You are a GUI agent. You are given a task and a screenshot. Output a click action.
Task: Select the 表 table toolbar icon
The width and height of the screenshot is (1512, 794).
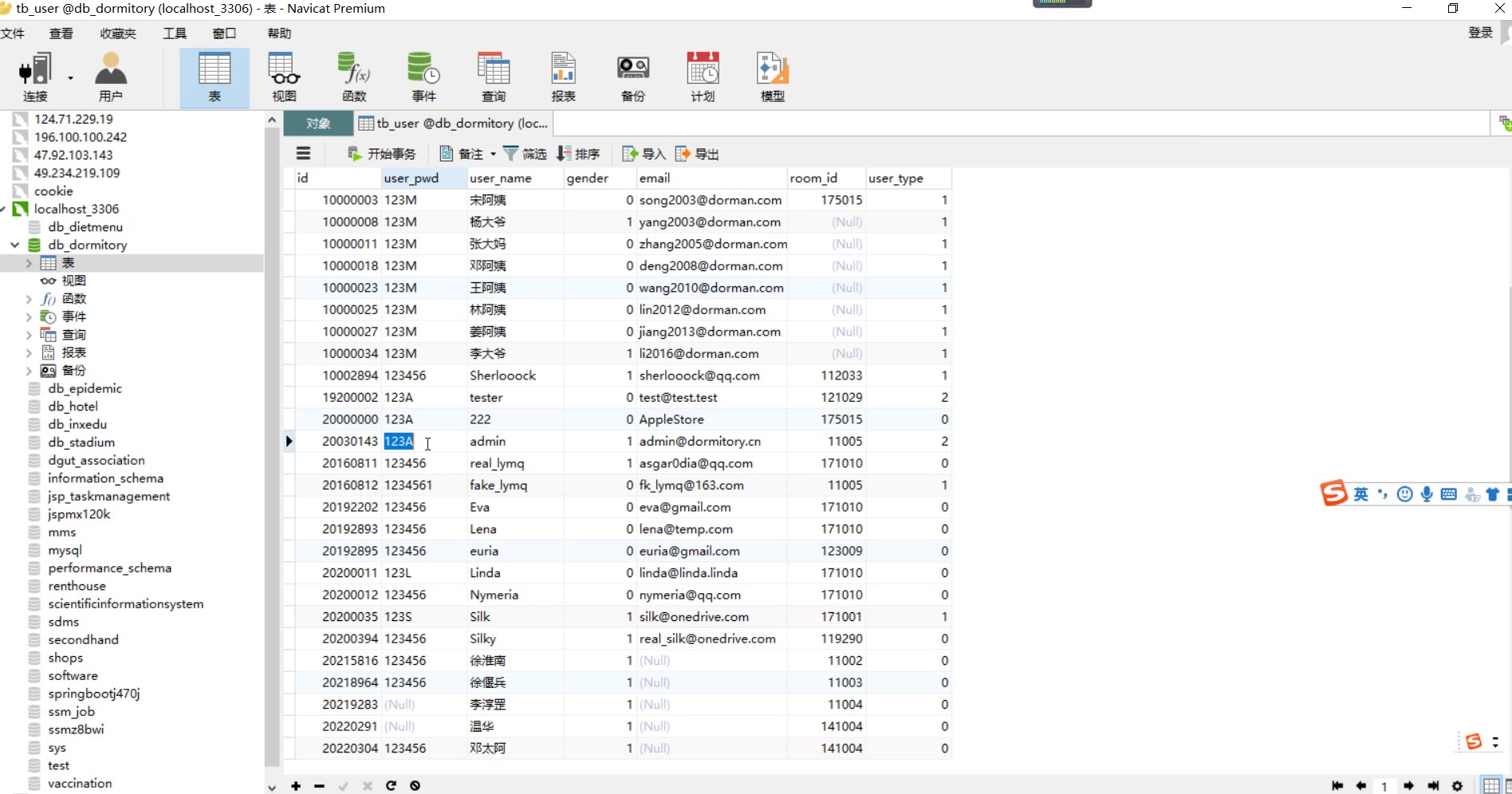(x=215, y=77)
